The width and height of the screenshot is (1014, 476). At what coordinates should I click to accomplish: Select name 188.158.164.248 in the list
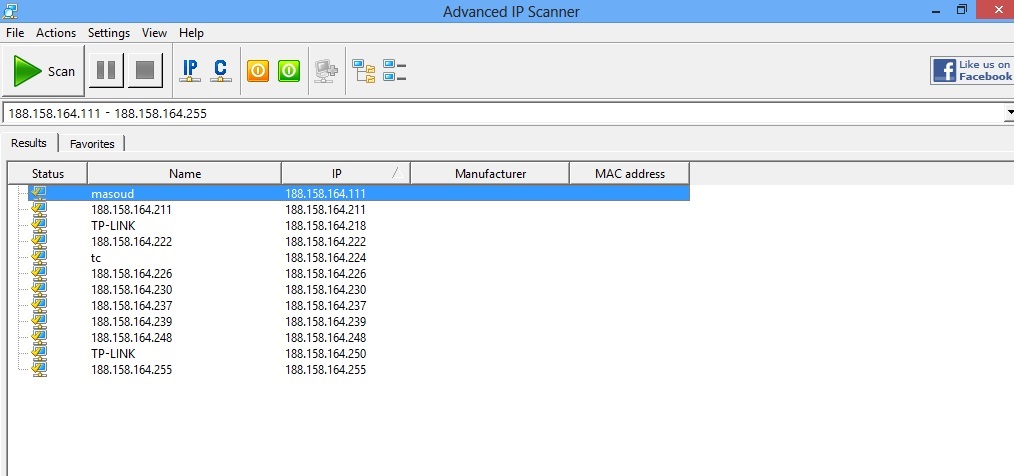tap(131, 338)
